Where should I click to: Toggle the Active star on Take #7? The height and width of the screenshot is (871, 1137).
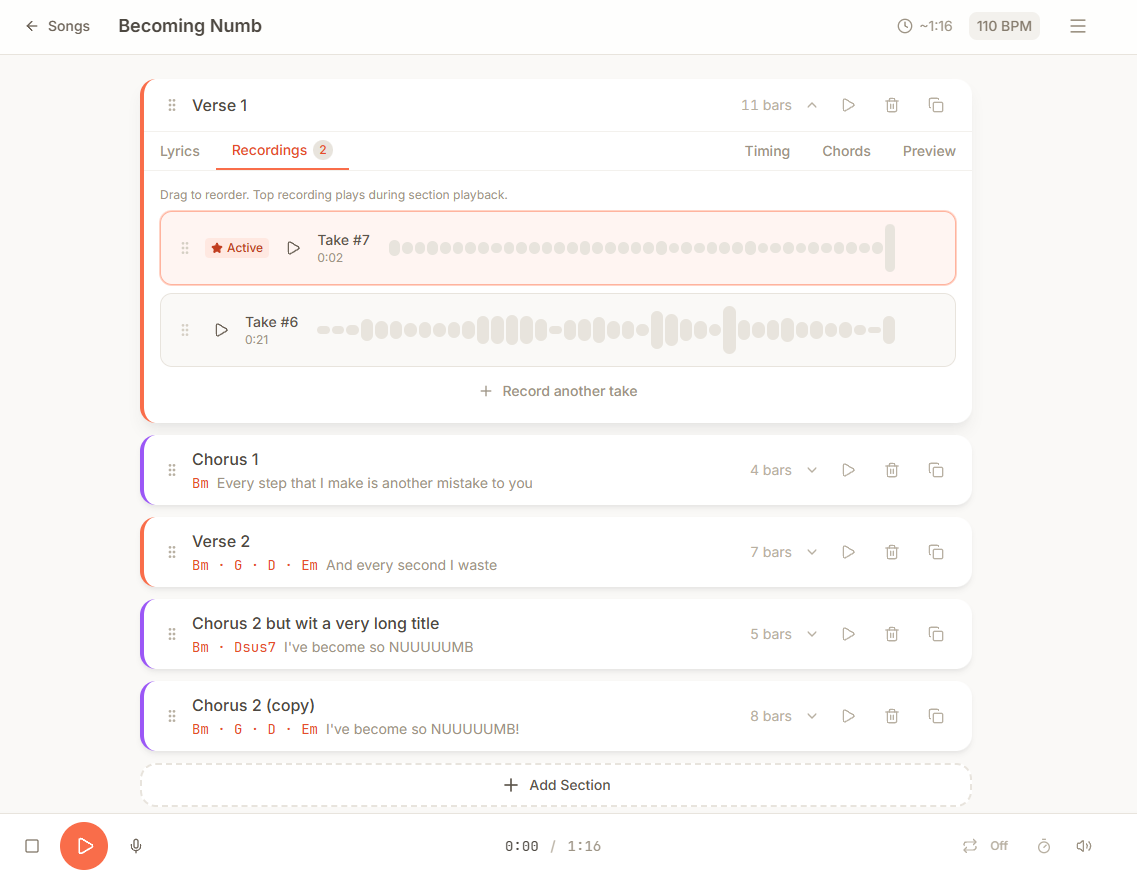click(x=237, y=248)
